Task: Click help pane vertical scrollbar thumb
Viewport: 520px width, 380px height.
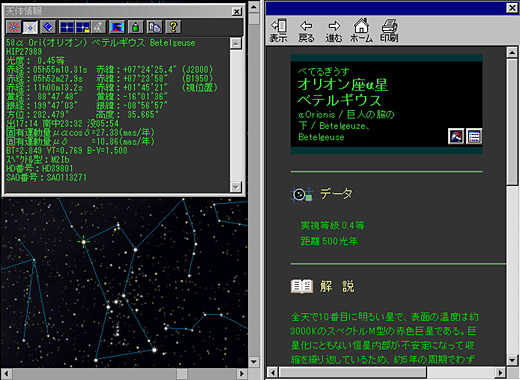Action: (x=512, y=122)
